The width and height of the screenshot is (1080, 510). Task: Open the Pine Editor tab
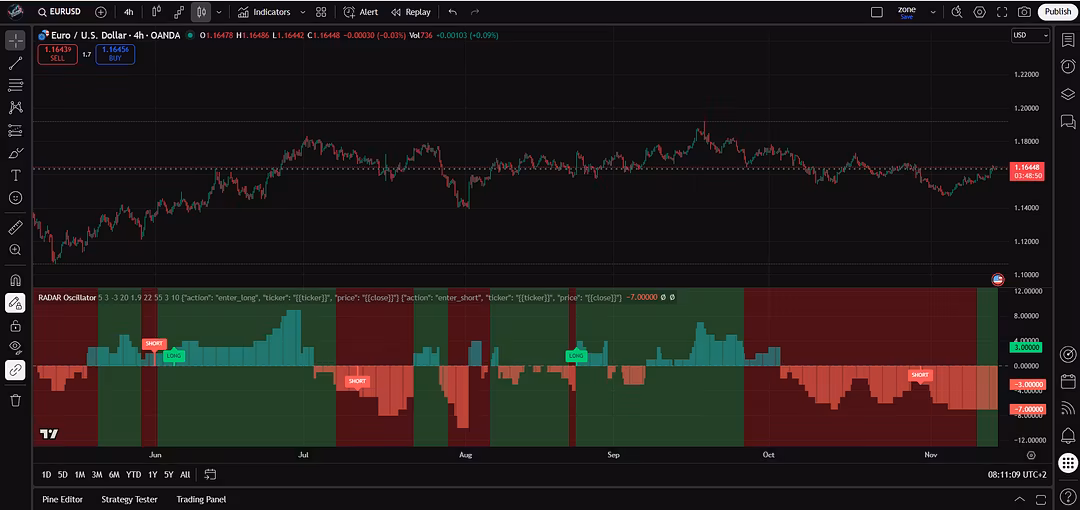[x=62, y=499]
